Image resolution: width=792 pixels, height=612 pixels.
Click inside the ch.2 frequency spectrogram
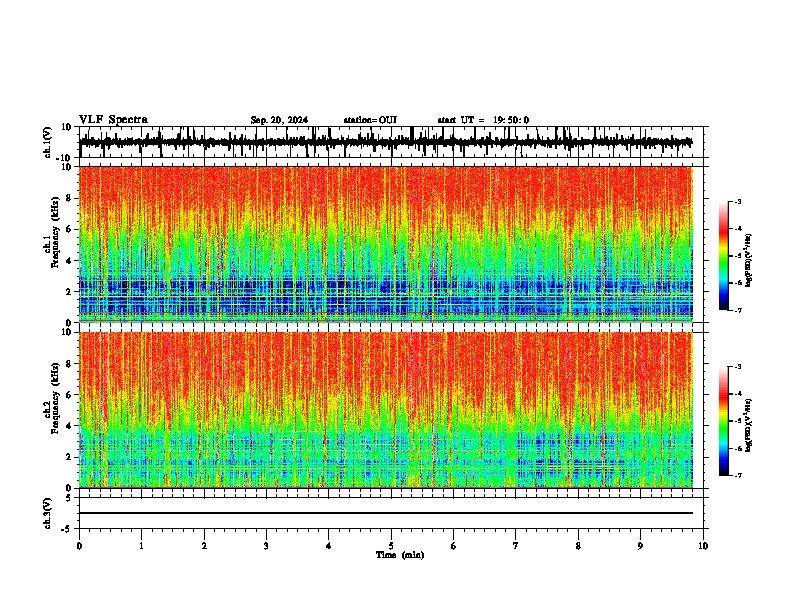point(386,410)
